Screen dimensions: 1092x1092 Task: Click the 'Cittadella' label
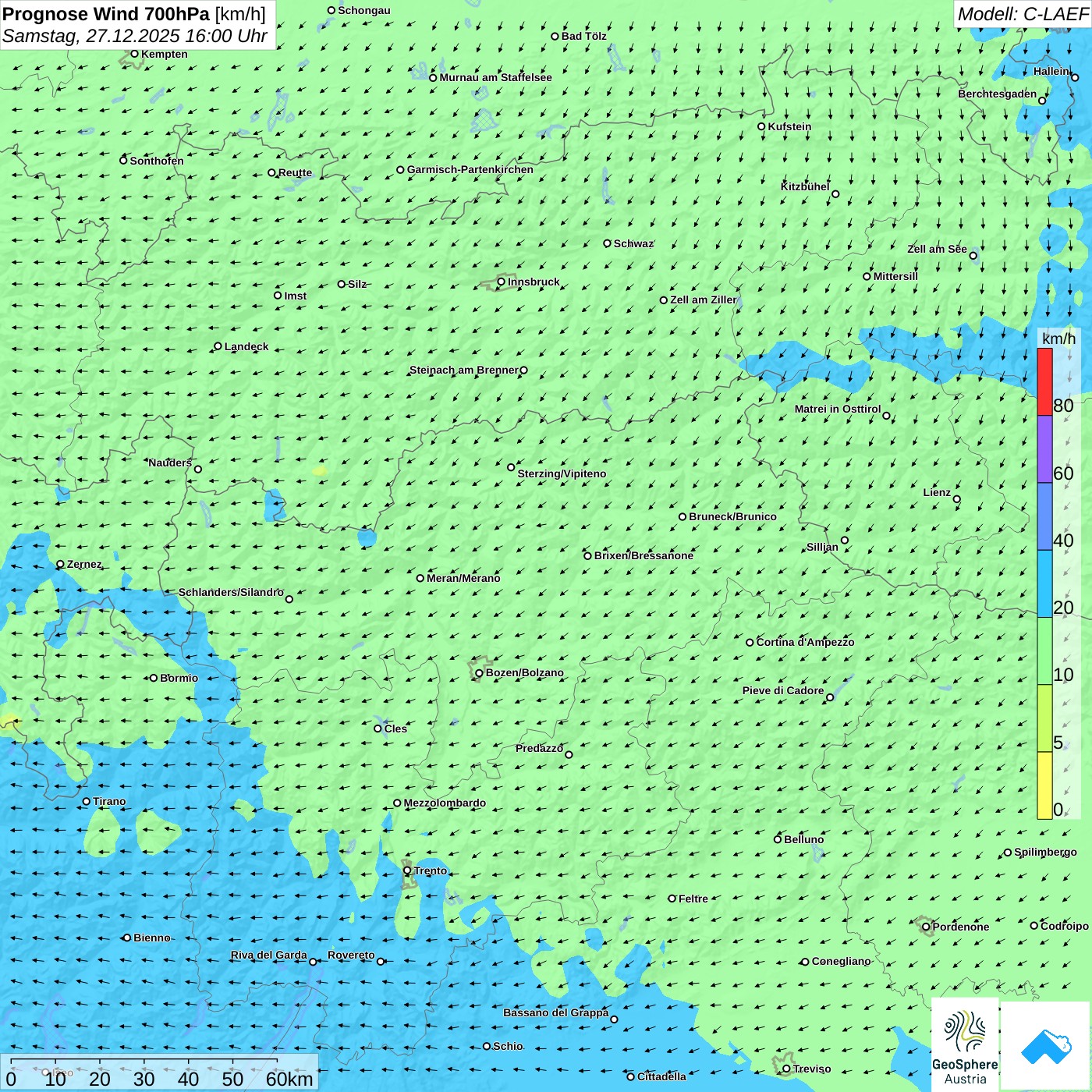661,1076
